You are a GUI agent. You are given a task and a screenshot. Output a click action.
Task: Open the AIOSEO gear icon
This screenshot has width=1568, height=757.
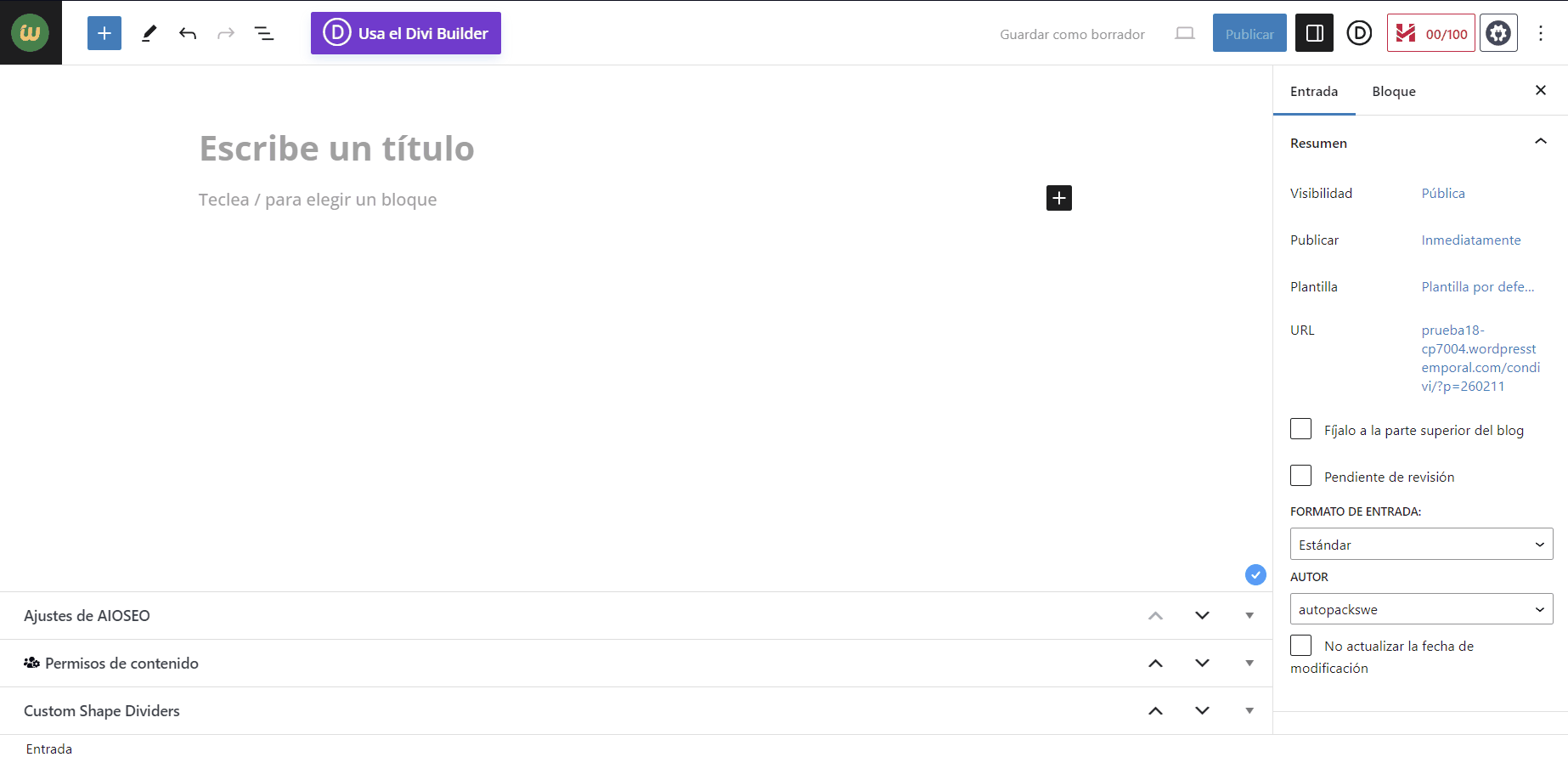1498,33
